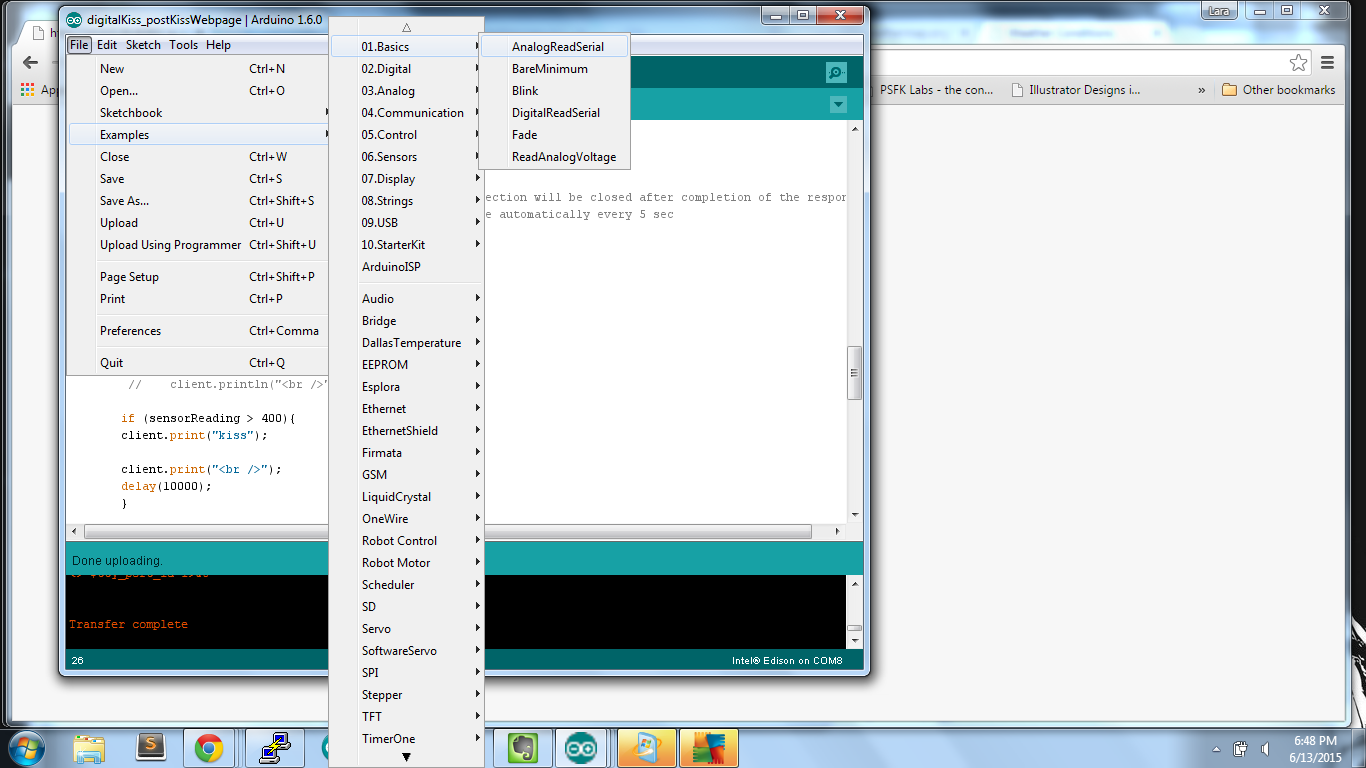Quit Arduino via the File menu
The height and width of the screenshot is (768, 1366).
pyautogui.click(x=199, y=363)
